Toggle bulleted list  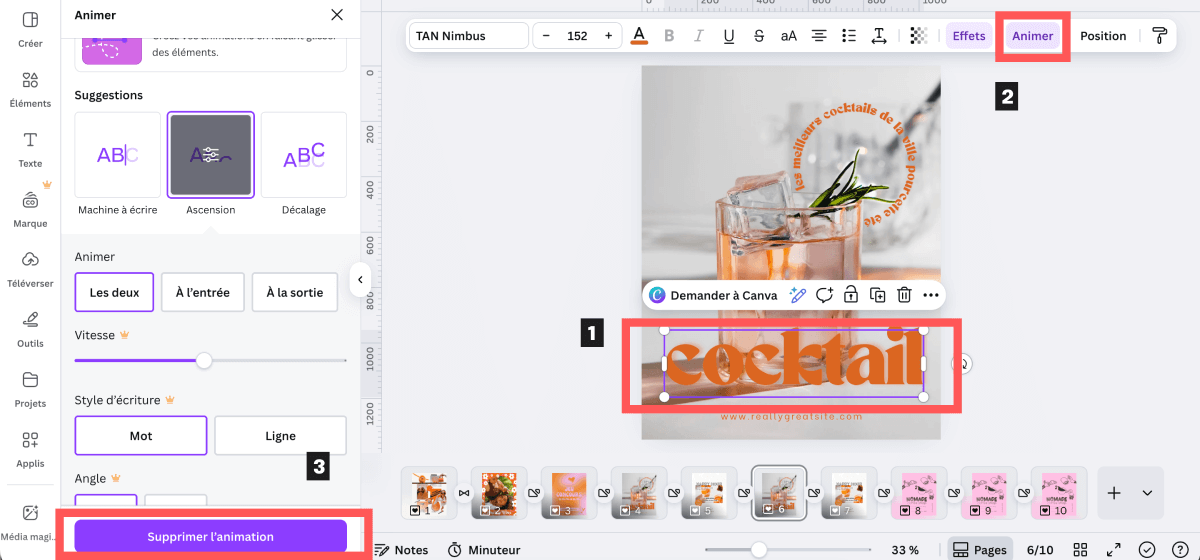[x=849, y=36]
